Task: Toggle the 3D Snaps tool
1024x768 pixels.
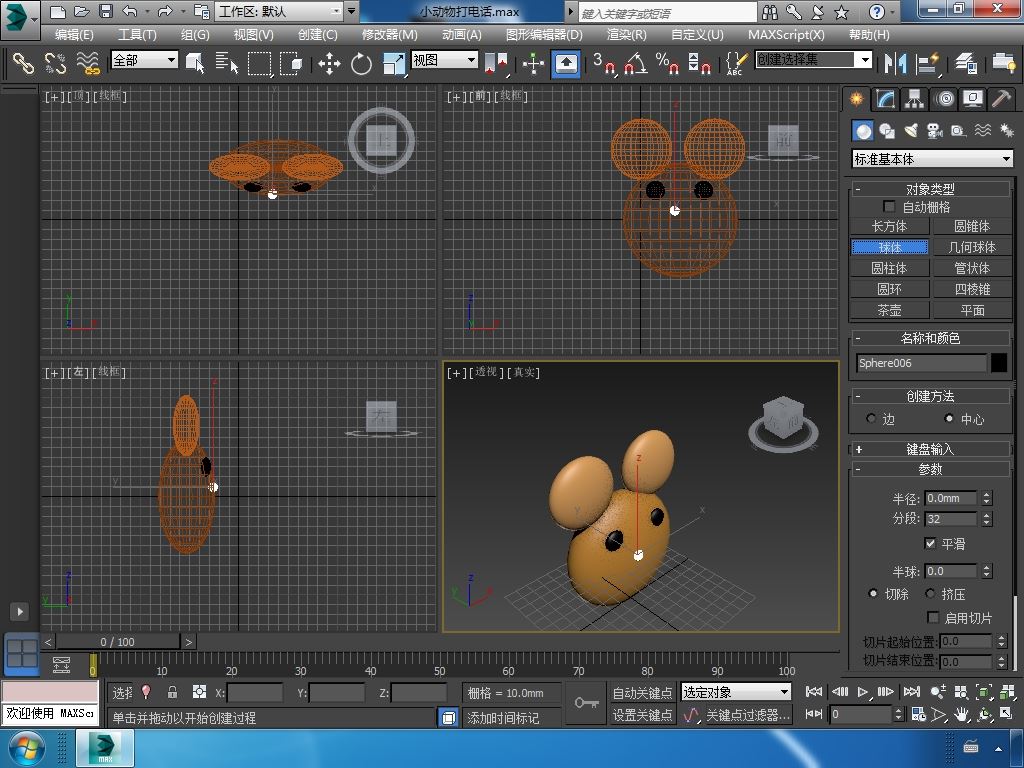Action: [604, 63]
